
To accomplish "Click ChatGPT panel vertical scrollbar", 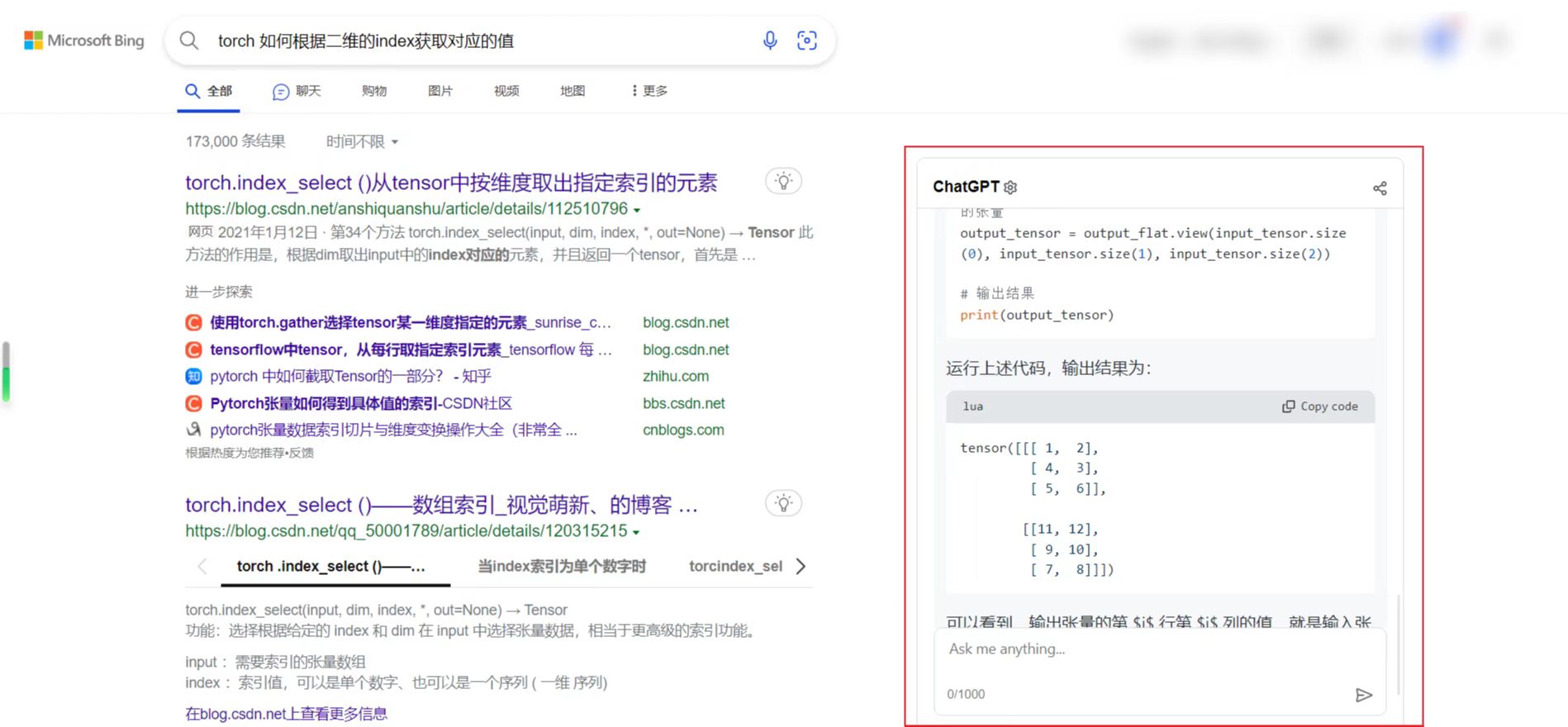I will click(1399, 644).
